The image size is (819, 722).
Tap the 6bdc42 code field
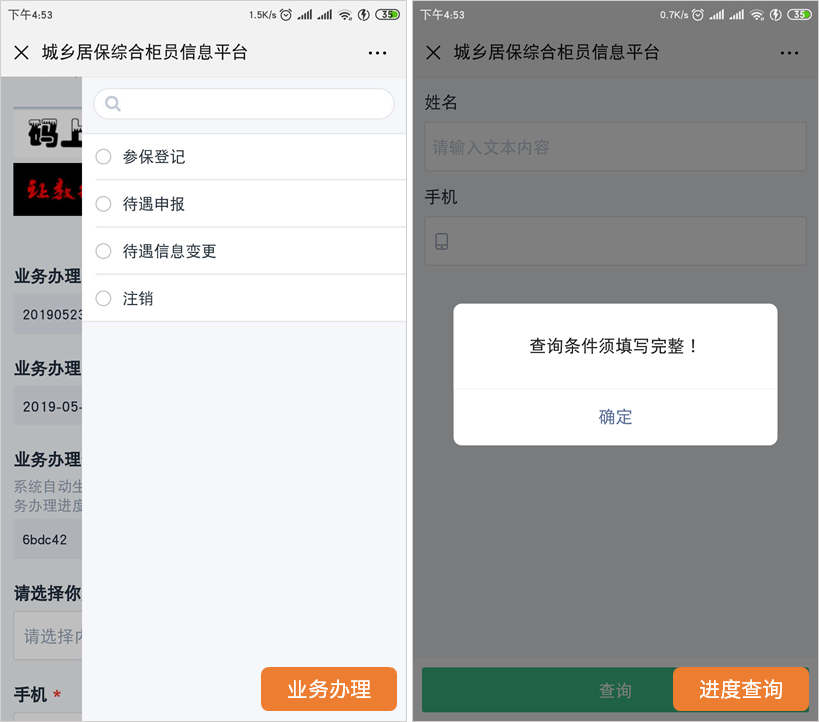46,539
